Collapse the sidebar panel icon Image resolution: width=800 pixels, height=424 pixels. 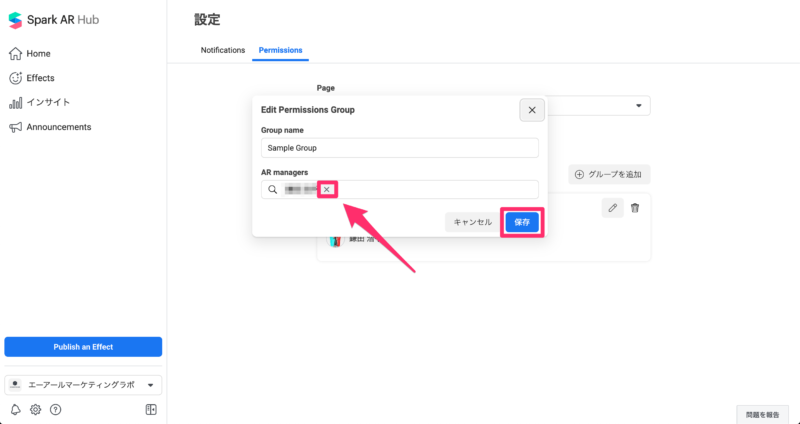pyautogui.click(x=151, y=410)
